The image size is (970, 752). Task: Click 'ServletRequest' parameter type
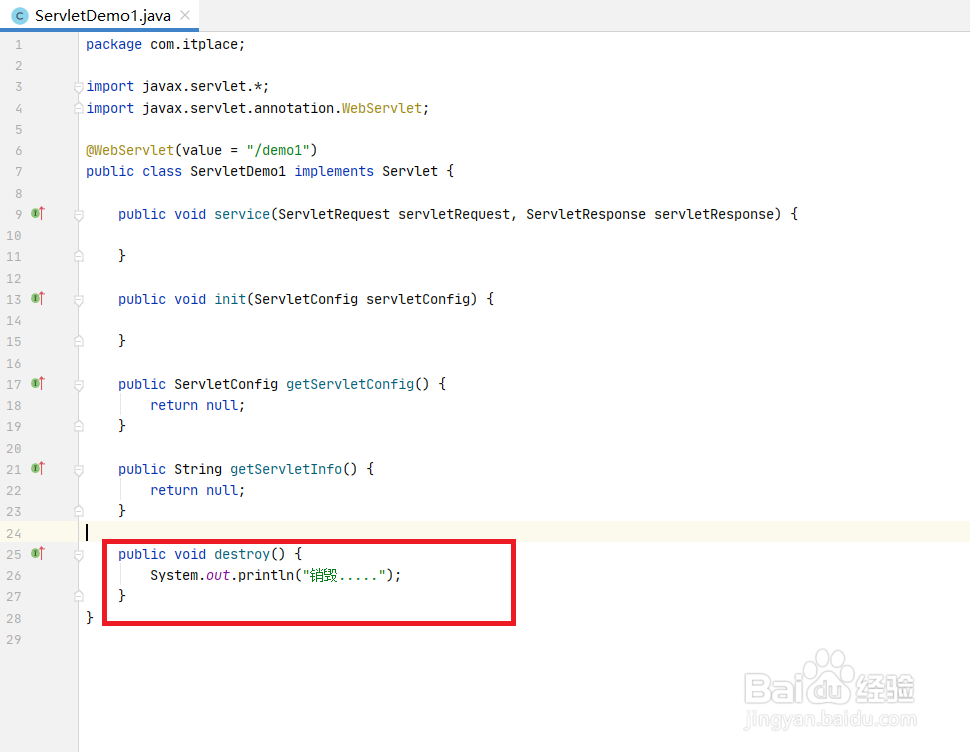[x=334, y=214]
